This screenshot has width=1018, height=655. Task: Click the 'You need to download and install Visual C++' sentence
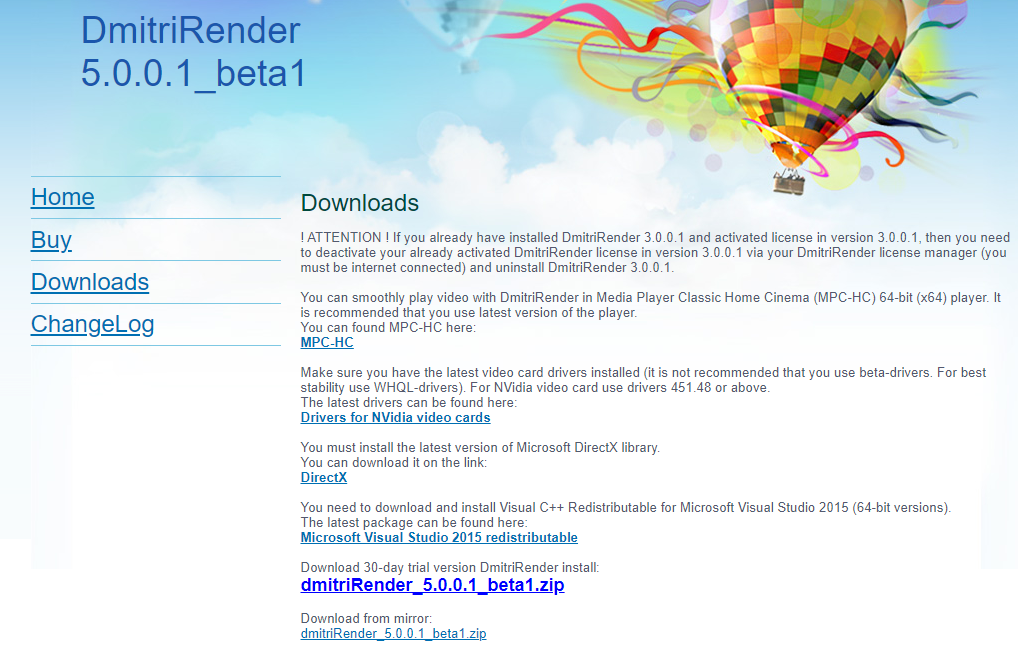625,508
